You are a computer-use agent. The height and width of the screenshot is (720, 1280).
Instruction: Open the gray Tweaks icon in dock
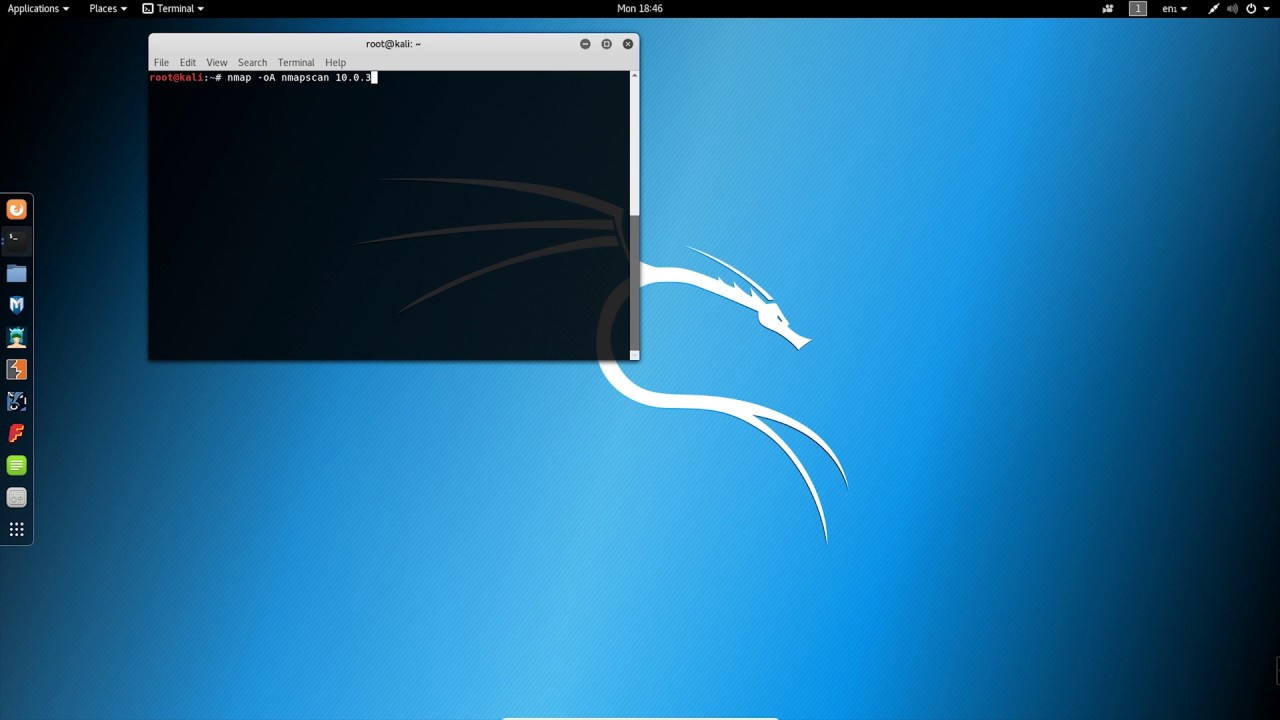click(16, 497)
